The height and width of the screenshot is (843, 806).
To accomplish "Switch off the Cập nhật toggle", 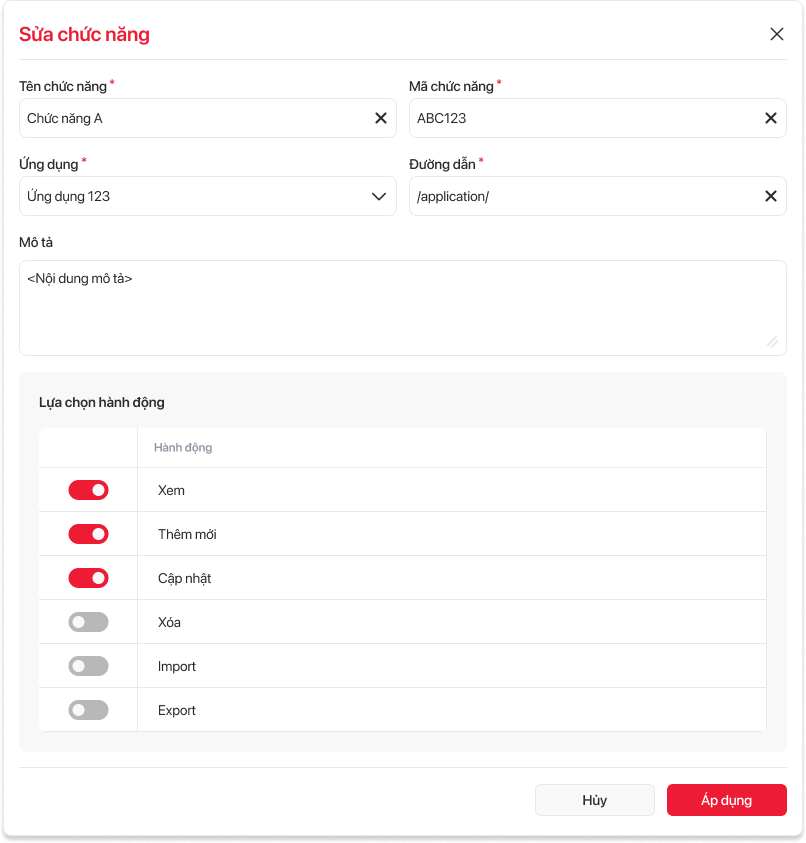I will click(x=88, y=578).
